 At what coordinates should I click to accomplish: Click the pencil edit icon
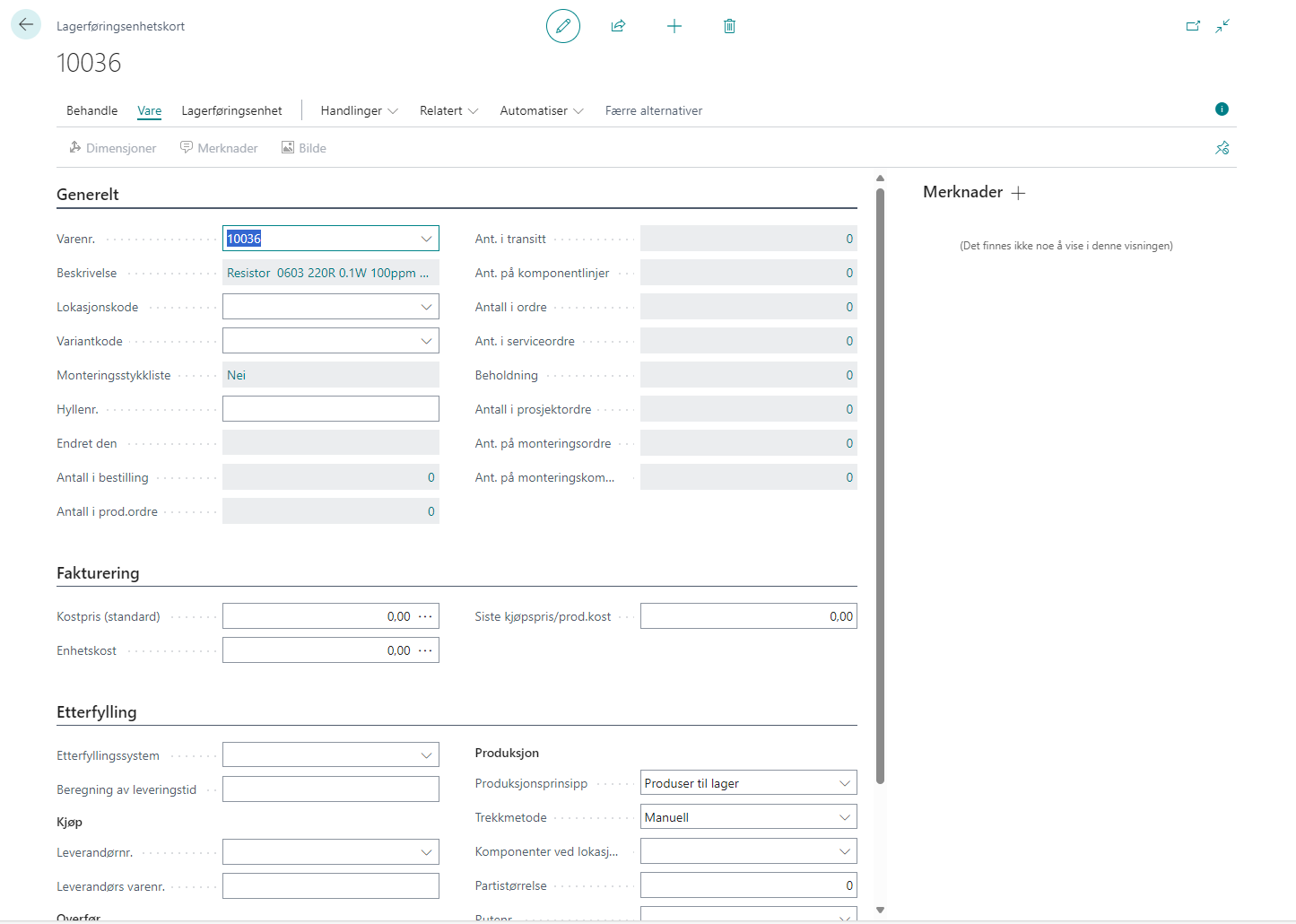click(563, 26)
